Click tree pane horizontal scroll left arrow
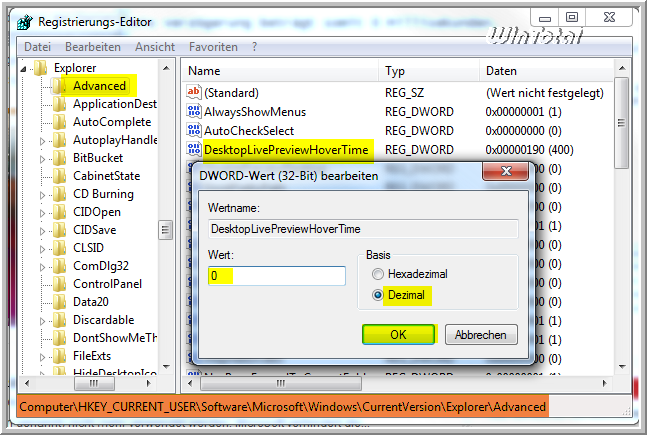This screenshot has height=435, width=647. pyautogui.click(x=27, y=383)
